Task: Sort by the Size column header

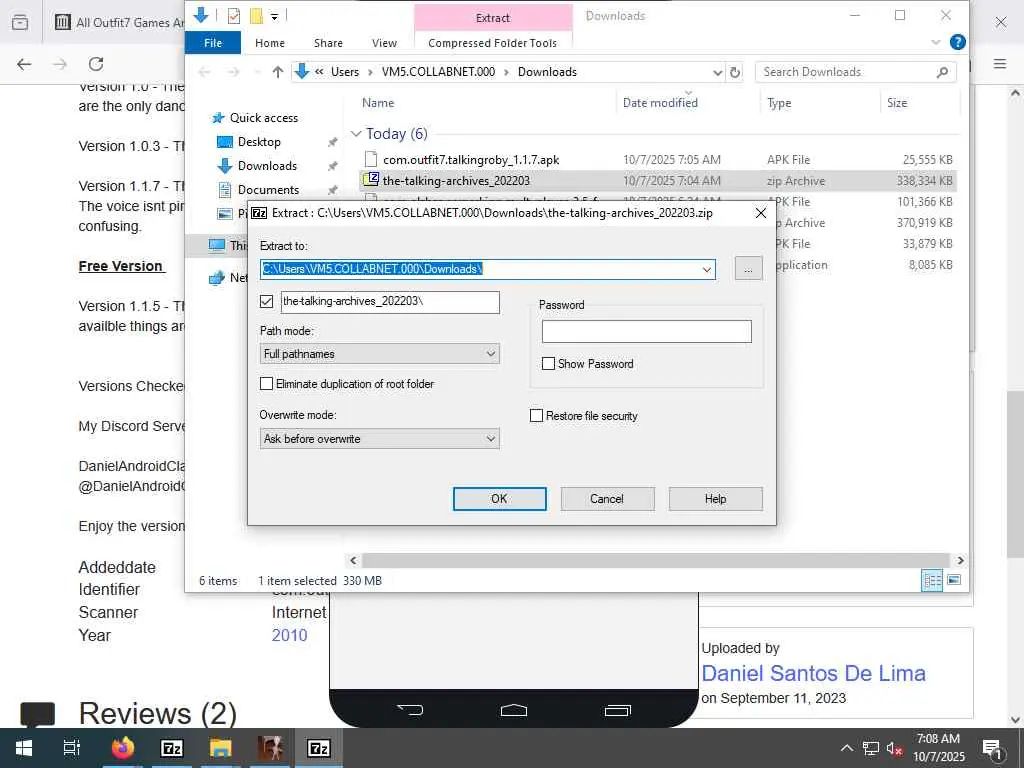Action: tap(897, 103)
